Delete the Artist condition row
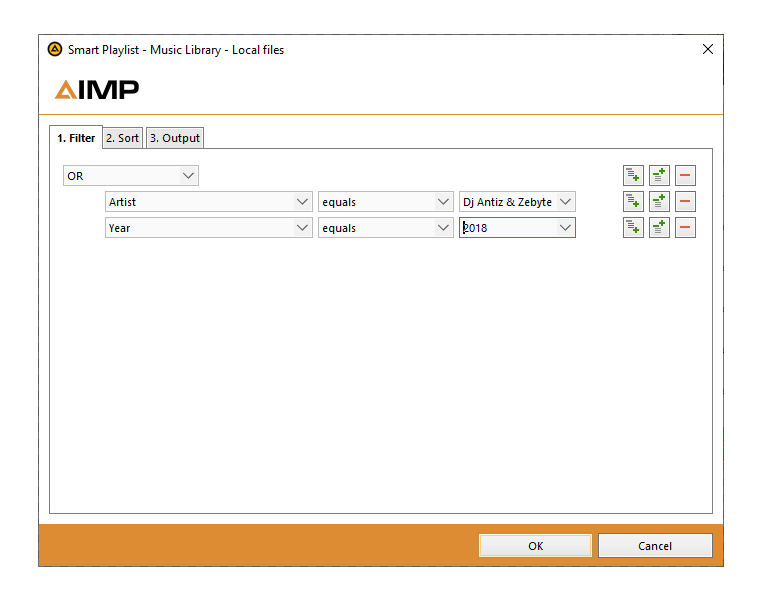760x601 pixels. (x=685, y=202)
